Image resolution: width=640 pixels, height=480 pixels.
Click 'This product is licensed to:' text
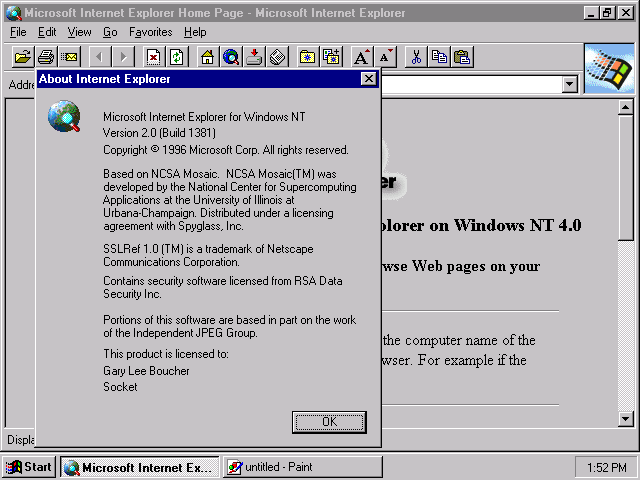point(166,354)
